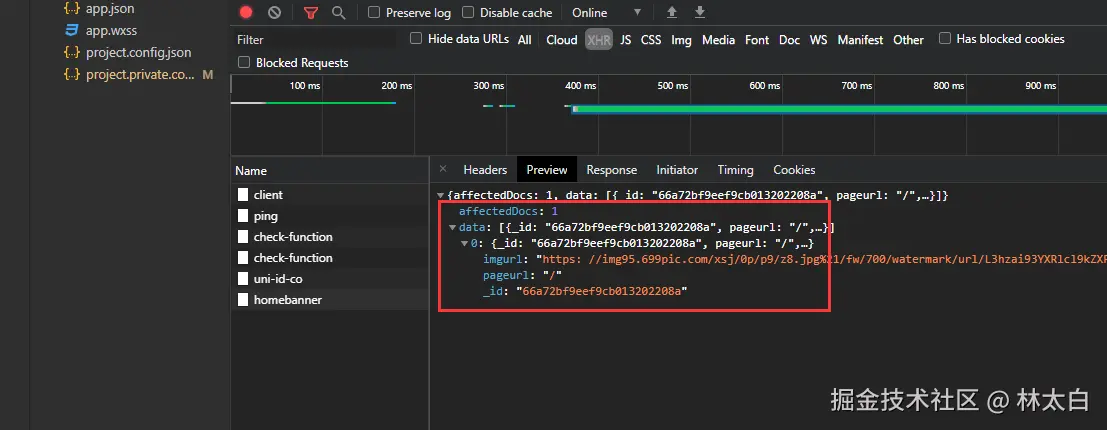Image resolution: width=1107 pixels, height=430 pixels.
Task: Filter requests by WS
Action: [x=818, y=40]
